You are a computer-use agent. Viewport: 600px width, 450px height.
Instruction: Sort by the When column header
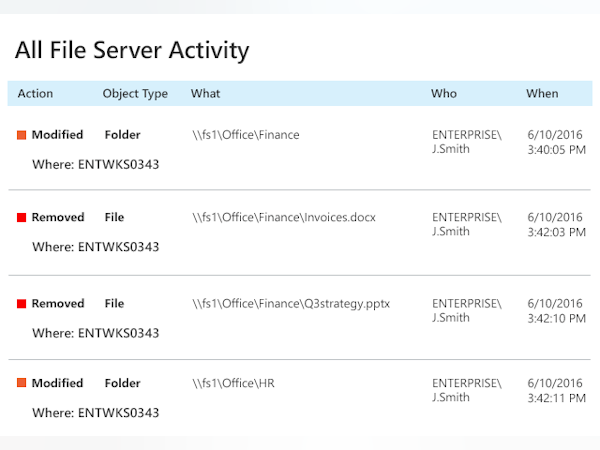click(542, 94)
